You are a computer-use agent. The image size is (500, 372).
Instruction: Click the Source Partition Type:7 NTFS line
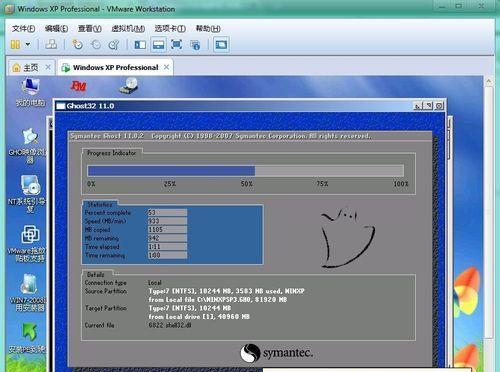point(227,291)
